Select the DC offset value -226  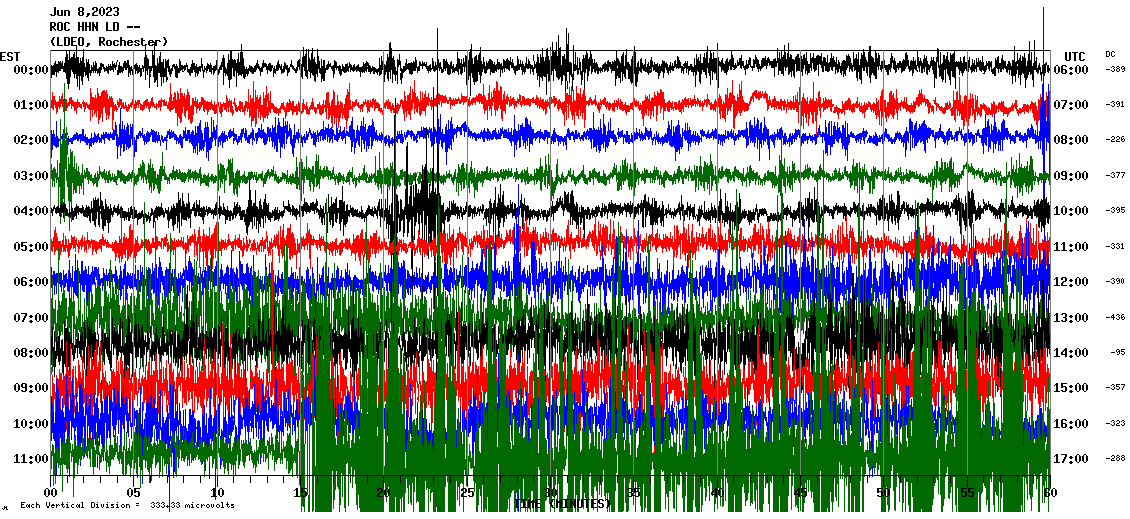[1114, 140]
